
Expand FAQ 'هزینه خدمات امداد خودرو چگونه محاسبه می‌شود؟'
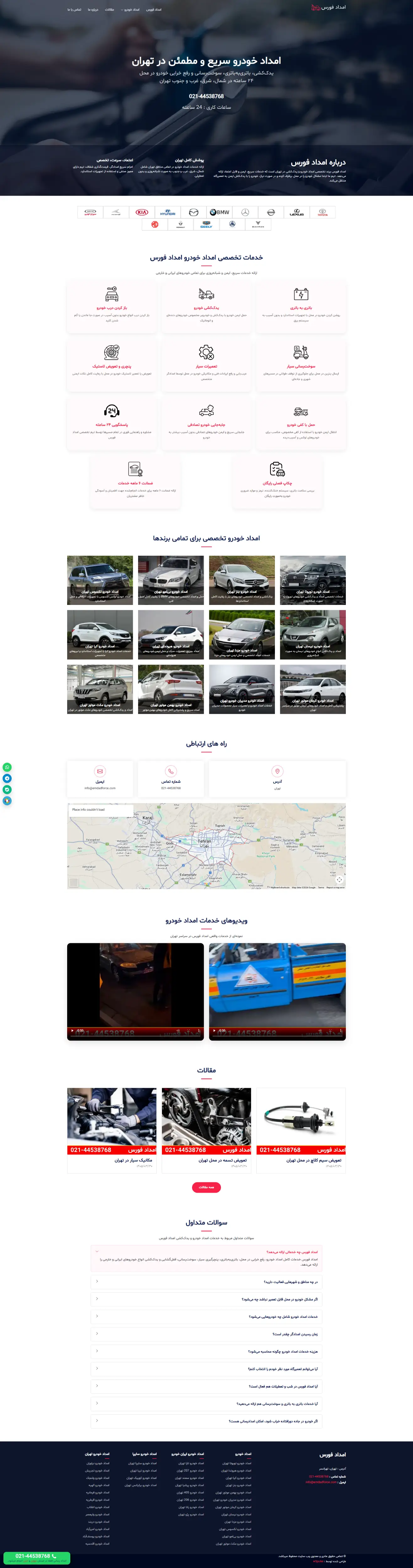206,1351
